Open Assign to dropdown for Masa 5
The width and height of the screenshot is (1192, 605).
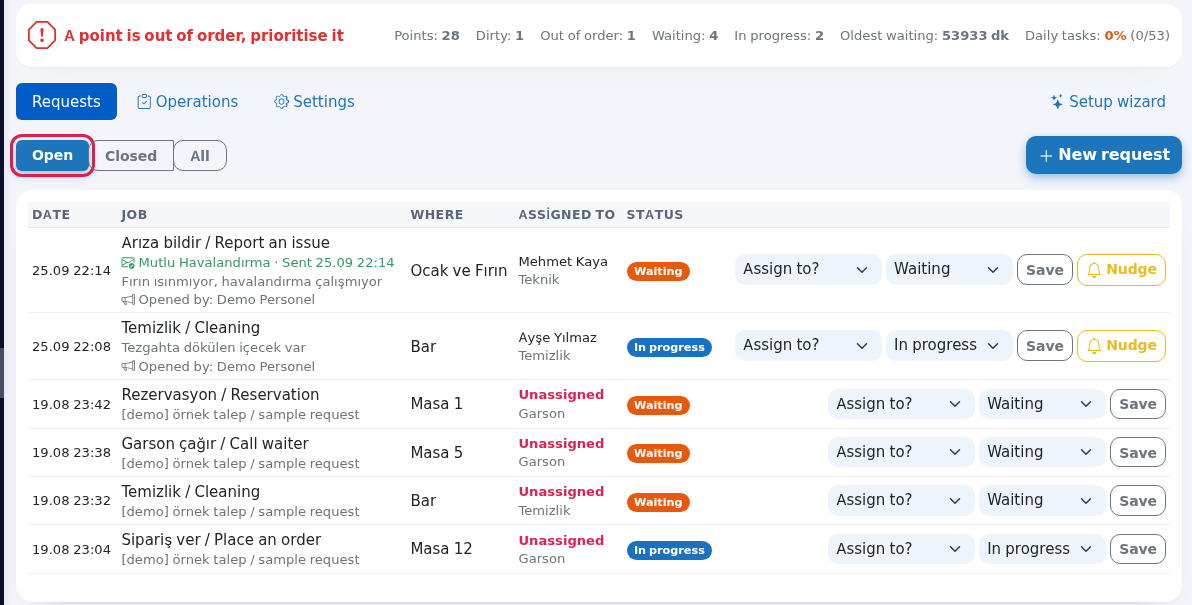[901, 452]
